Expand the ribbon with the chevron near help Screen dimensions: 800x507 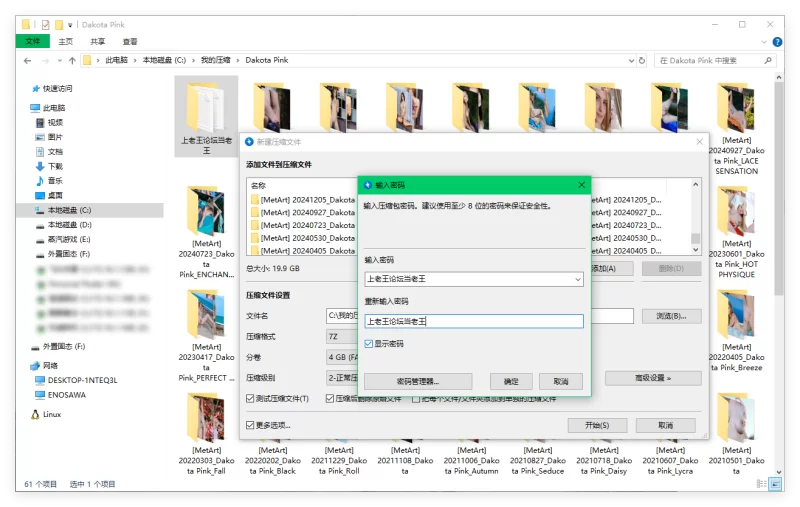click(764, 42)
